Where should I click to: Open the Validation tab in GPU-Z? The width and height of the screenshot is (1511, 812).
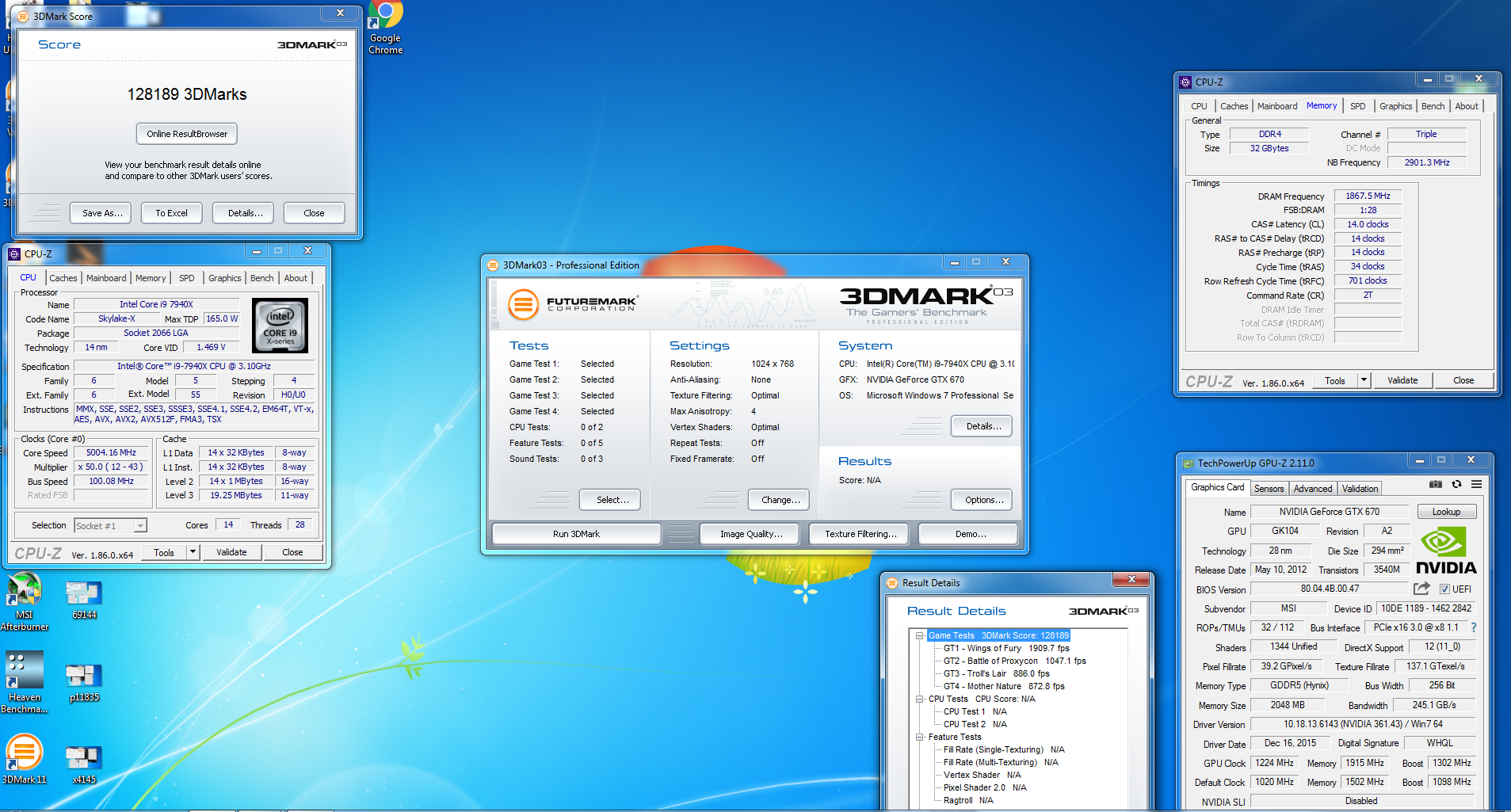click(x=1360, y=489)
